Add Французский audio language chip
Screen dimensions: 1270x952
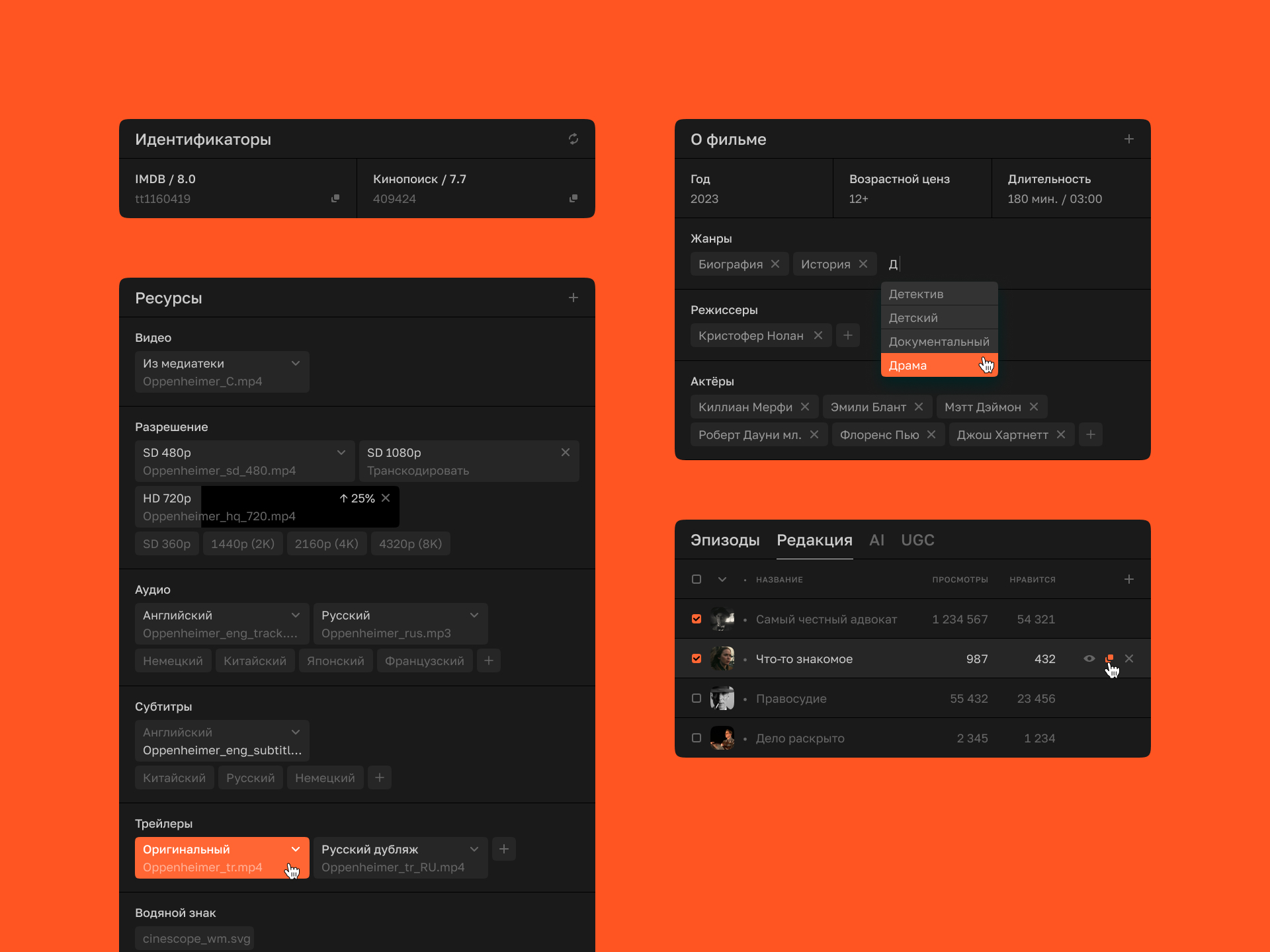tap(424, 660)
